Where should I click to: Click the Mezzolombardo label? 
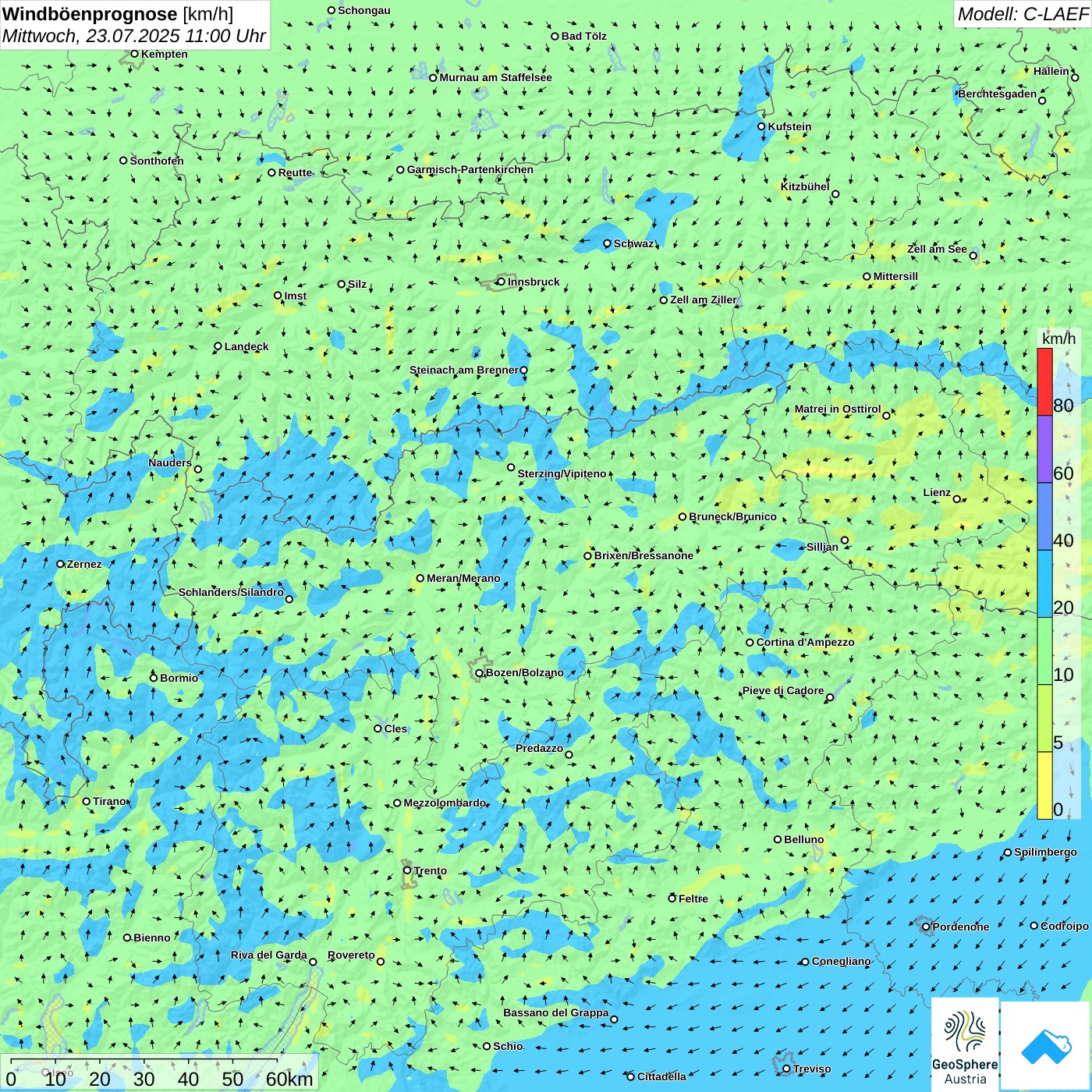coord(445,803)
